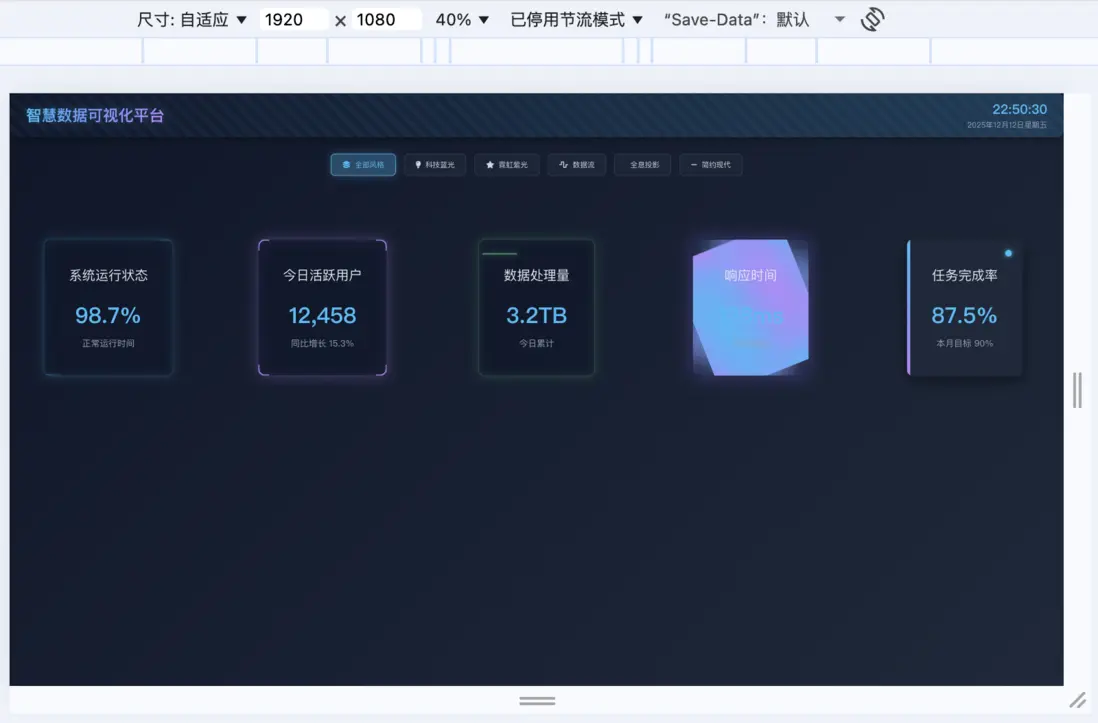This screenshot has height=723, width=1098.
Task: Click the 正常运行时间 label
Action: click(109, 343)
